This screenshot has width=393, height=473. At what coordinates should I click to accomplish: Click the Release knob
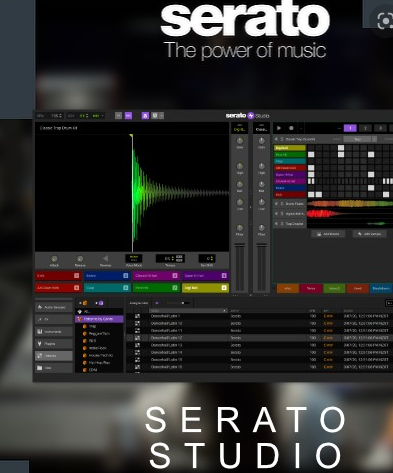point(80,259)
